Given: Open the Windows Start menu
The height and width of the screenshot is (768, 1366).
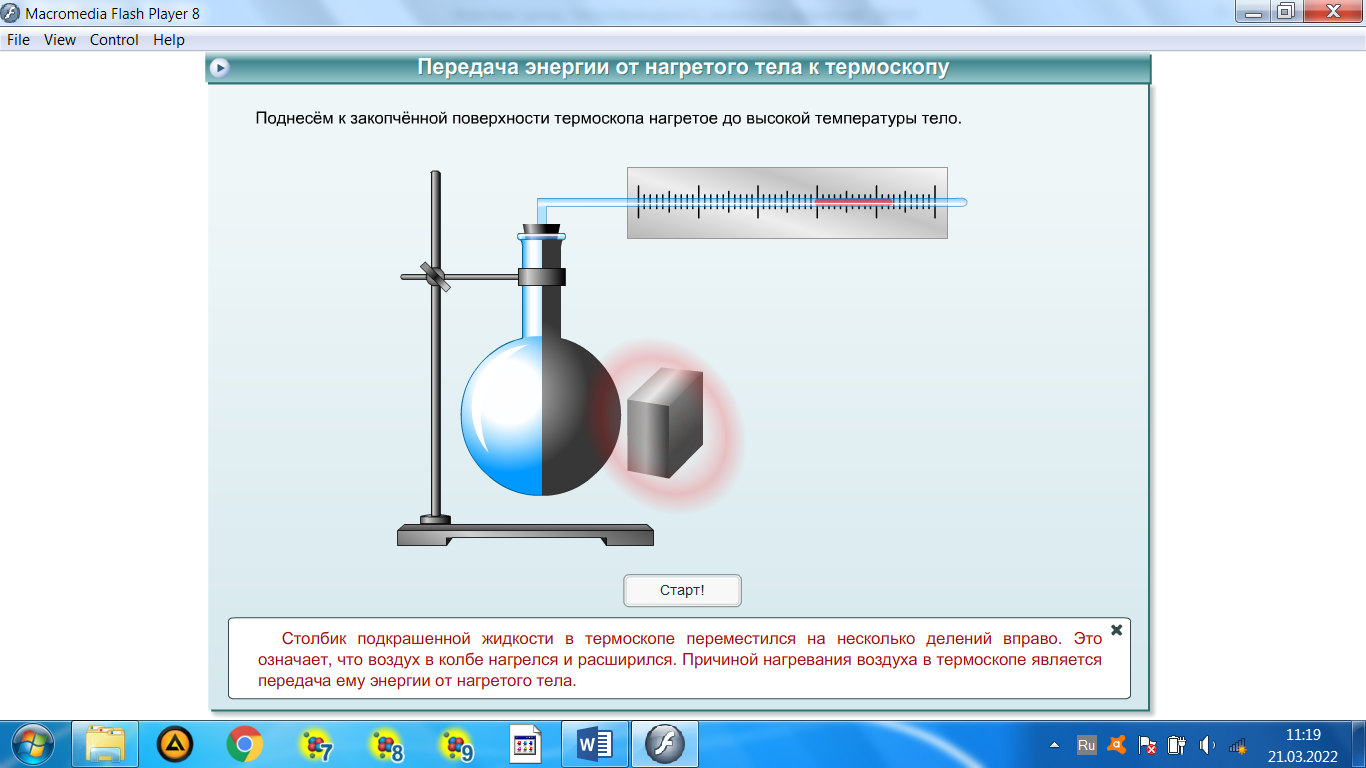Looking at the screenshot, I should pyautogui.click(x=35, y=745).
